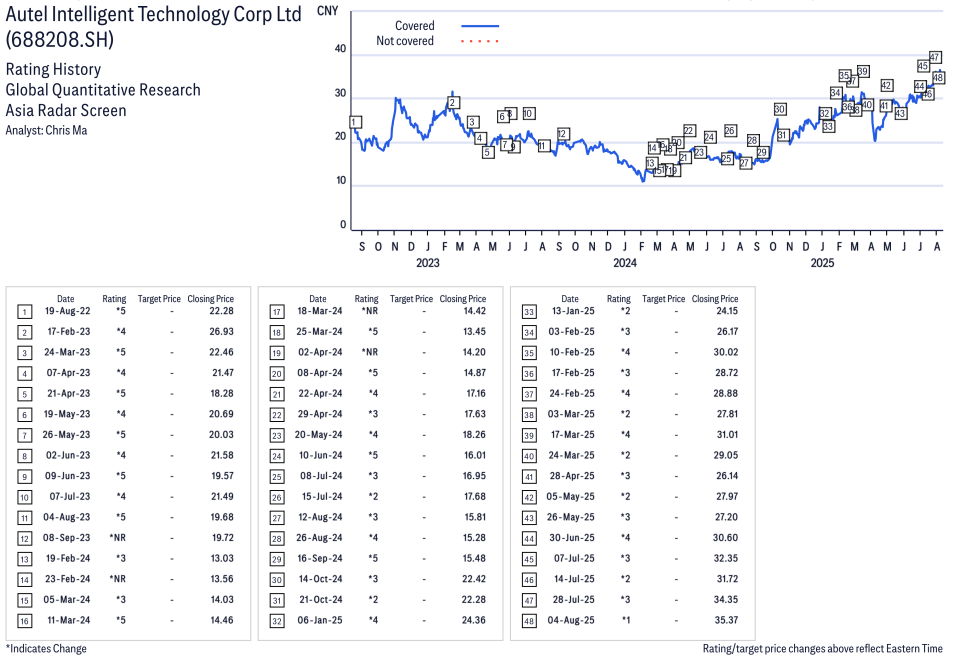Screen dimensions: 954x655
Task: Select the 'Covered' legend label
Action: click(414, 26)
